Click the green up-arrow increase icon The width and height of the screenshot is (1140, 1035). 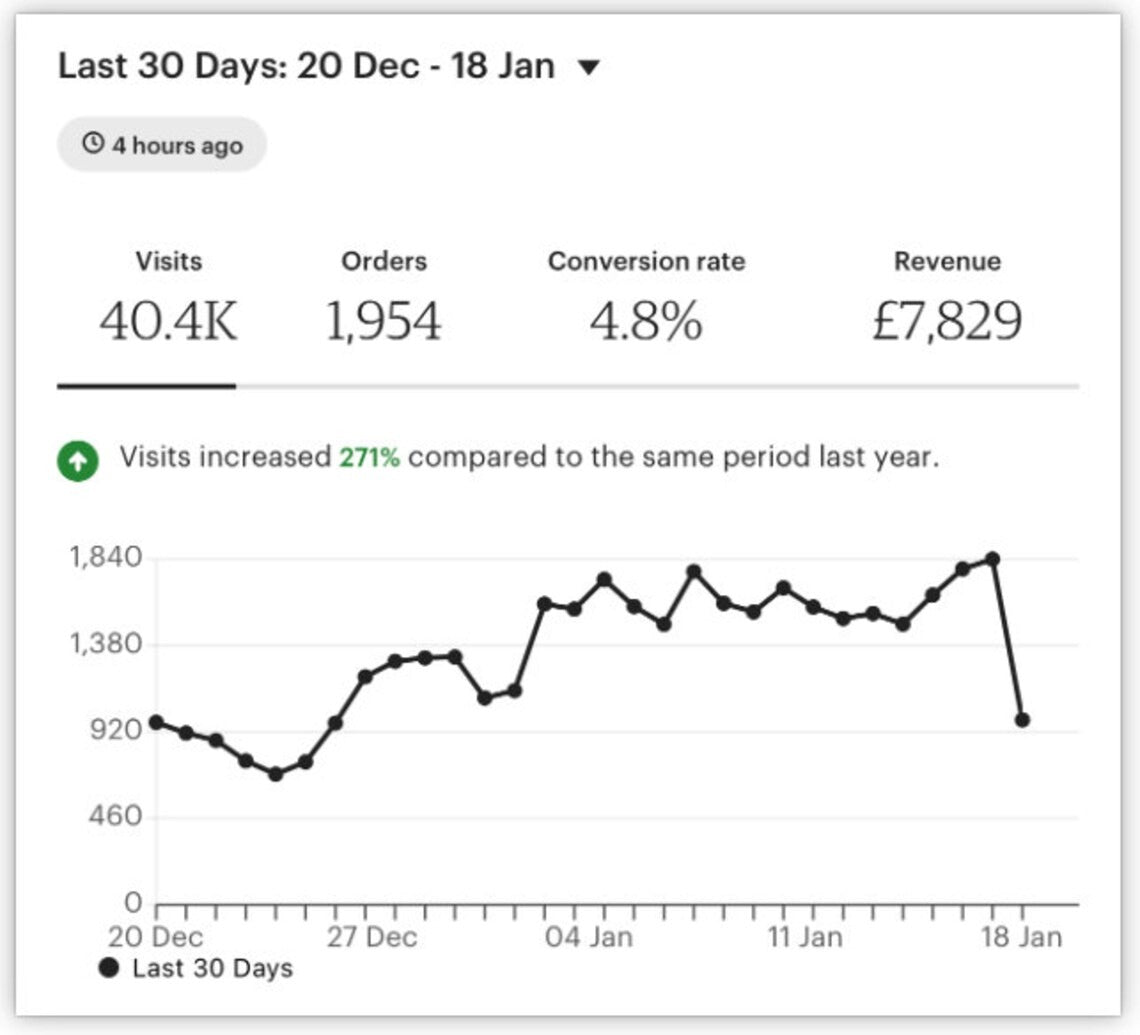(78, 460)
